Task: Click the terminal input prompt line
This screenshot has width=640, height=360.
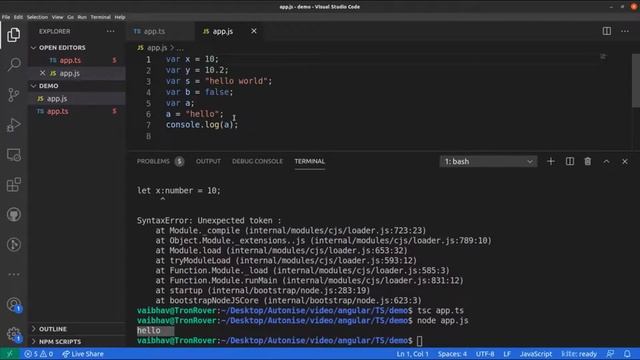Action: [280, 340]
